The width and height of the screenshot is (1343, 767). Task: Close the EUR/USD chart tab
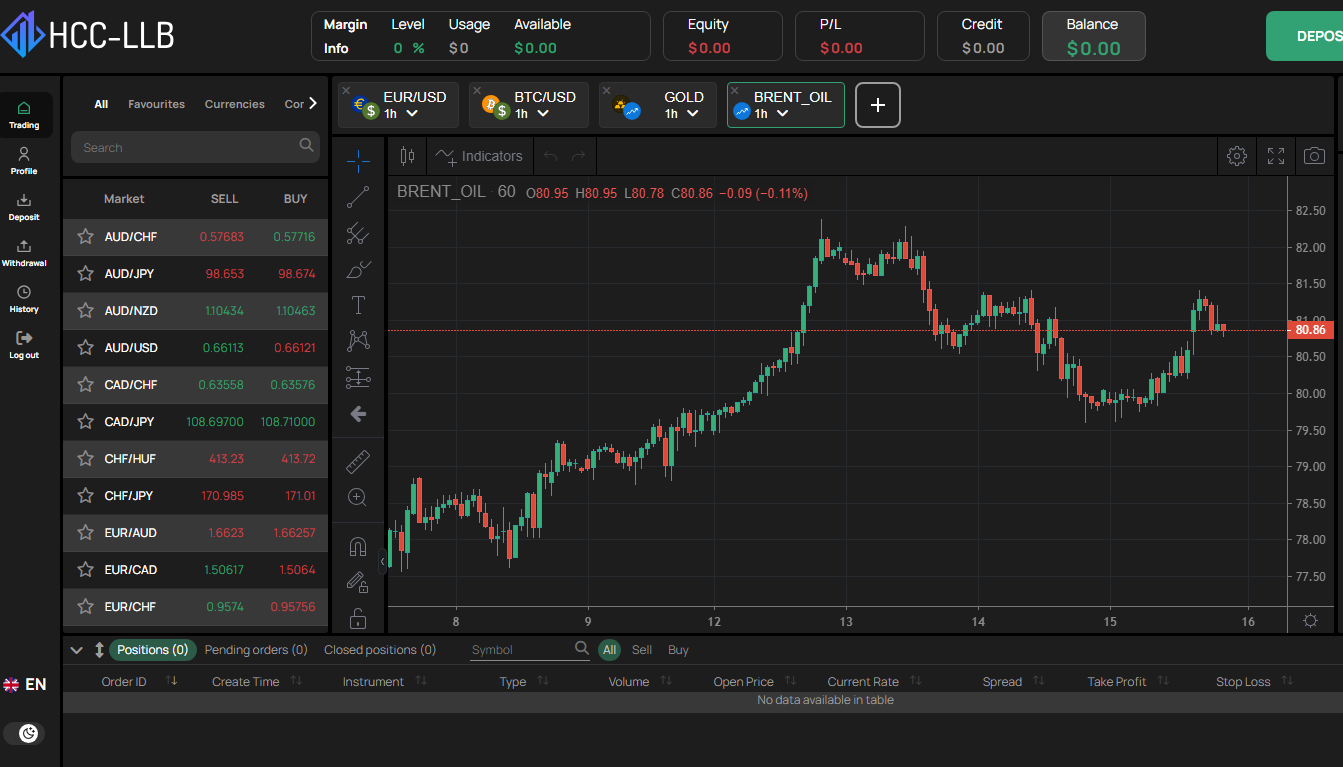(x=346, y=90)
